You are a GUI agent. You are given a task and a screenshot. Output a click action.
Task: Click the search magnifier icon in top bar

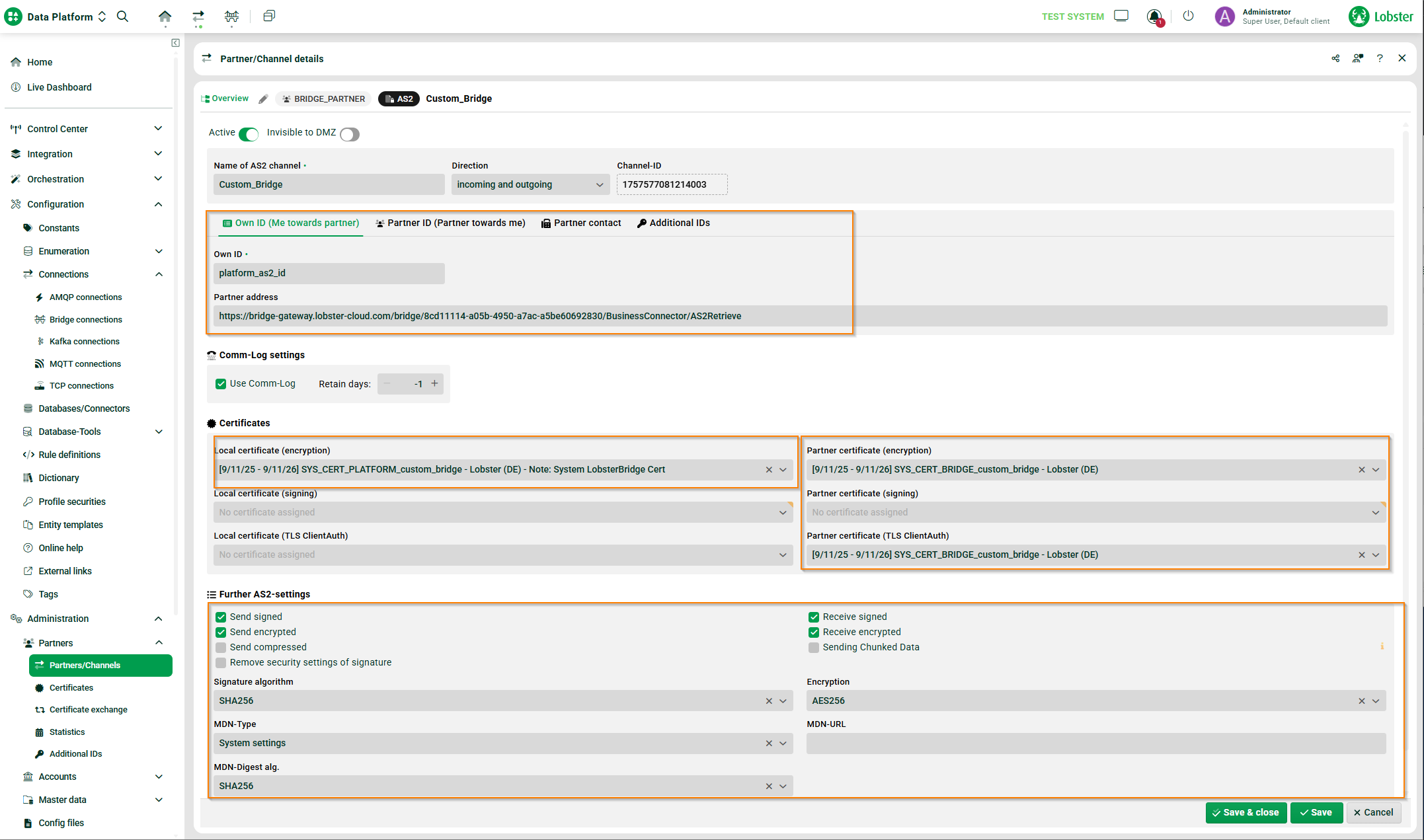122,16
